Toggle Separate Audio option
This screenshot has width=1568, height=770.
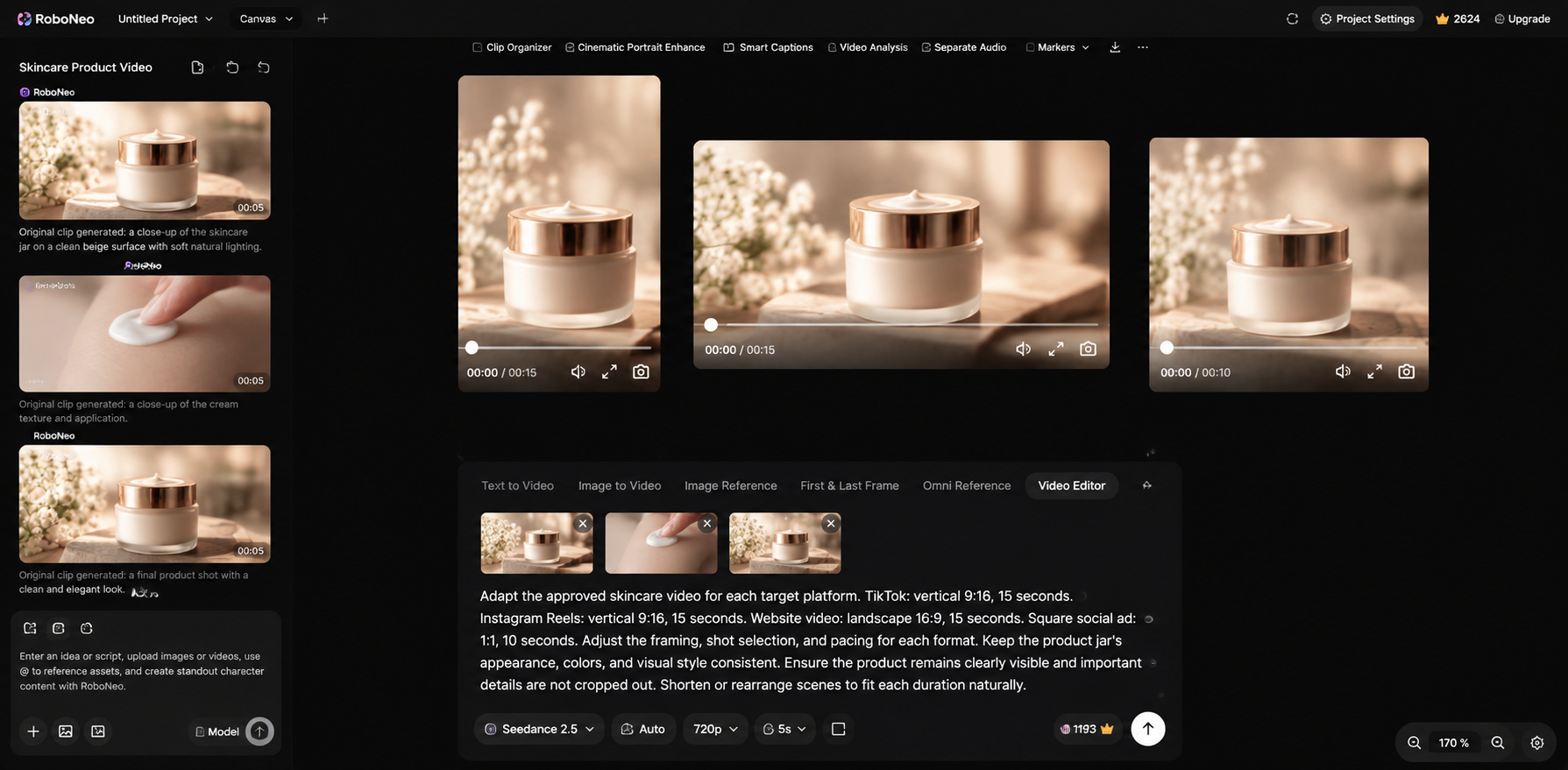[964, 47]
